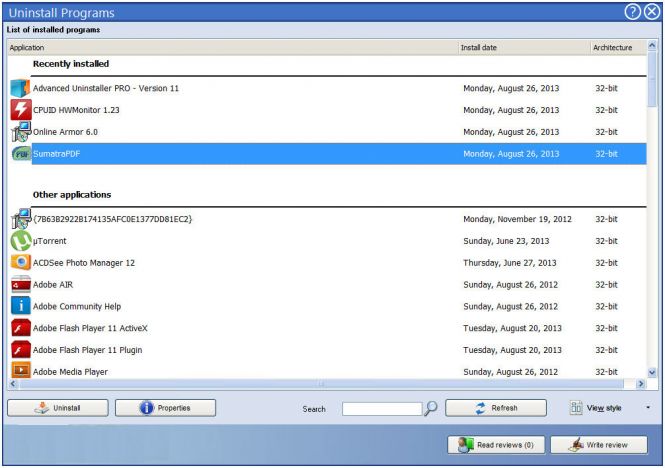Click the vertical scrollbar thumb
The height and width of the screenshot is (468, 665).
coord(652,79)
